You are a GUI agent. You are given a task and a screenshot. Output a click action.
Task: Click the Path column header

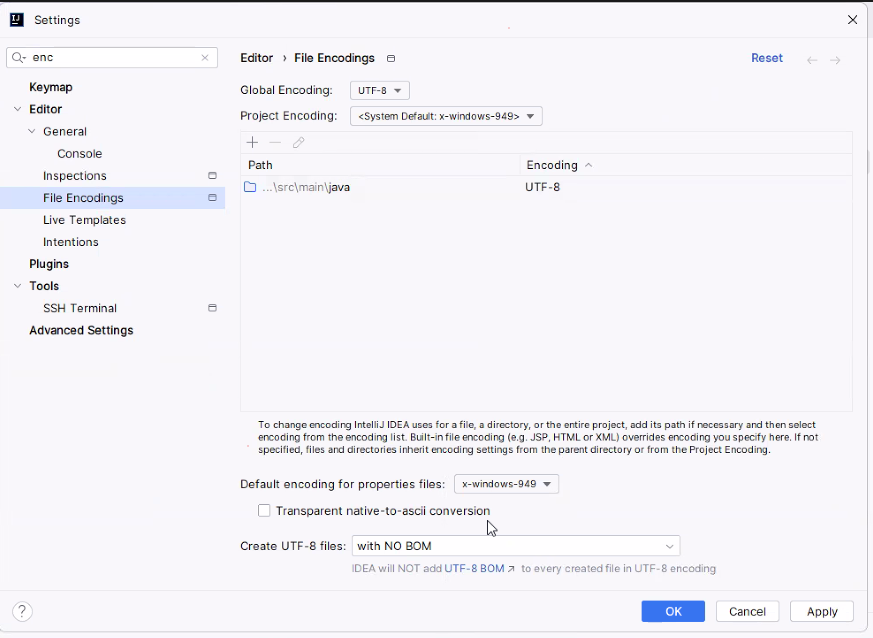[380, 165]
